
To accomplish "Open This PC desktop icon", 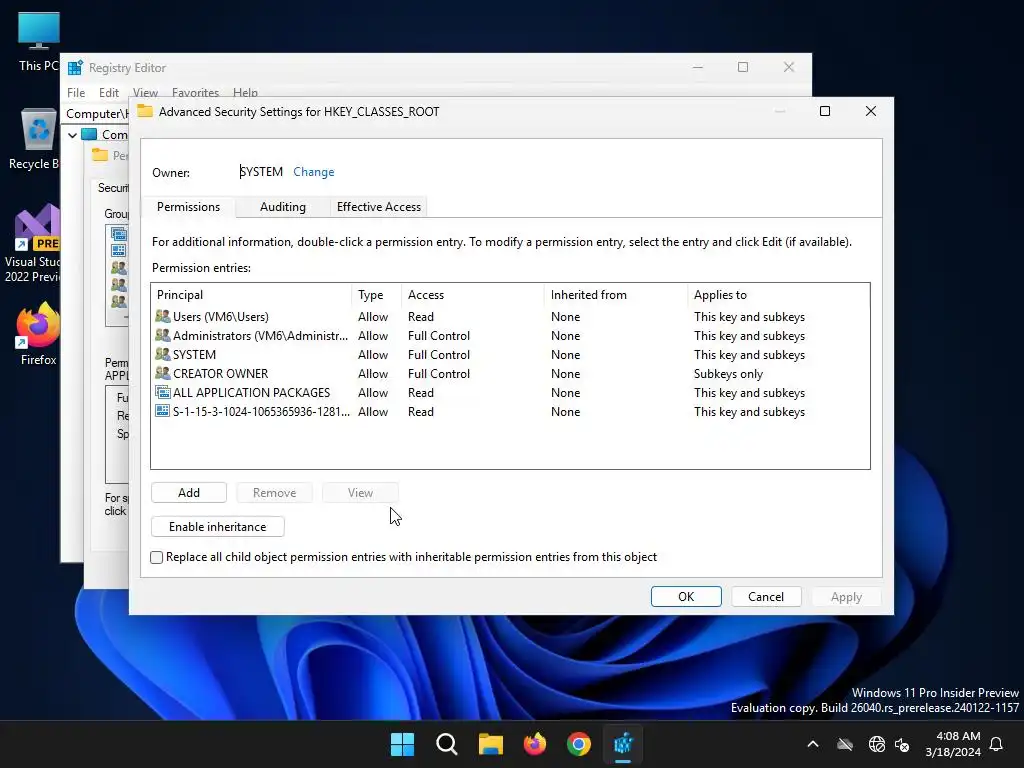I will pos(39,41).
